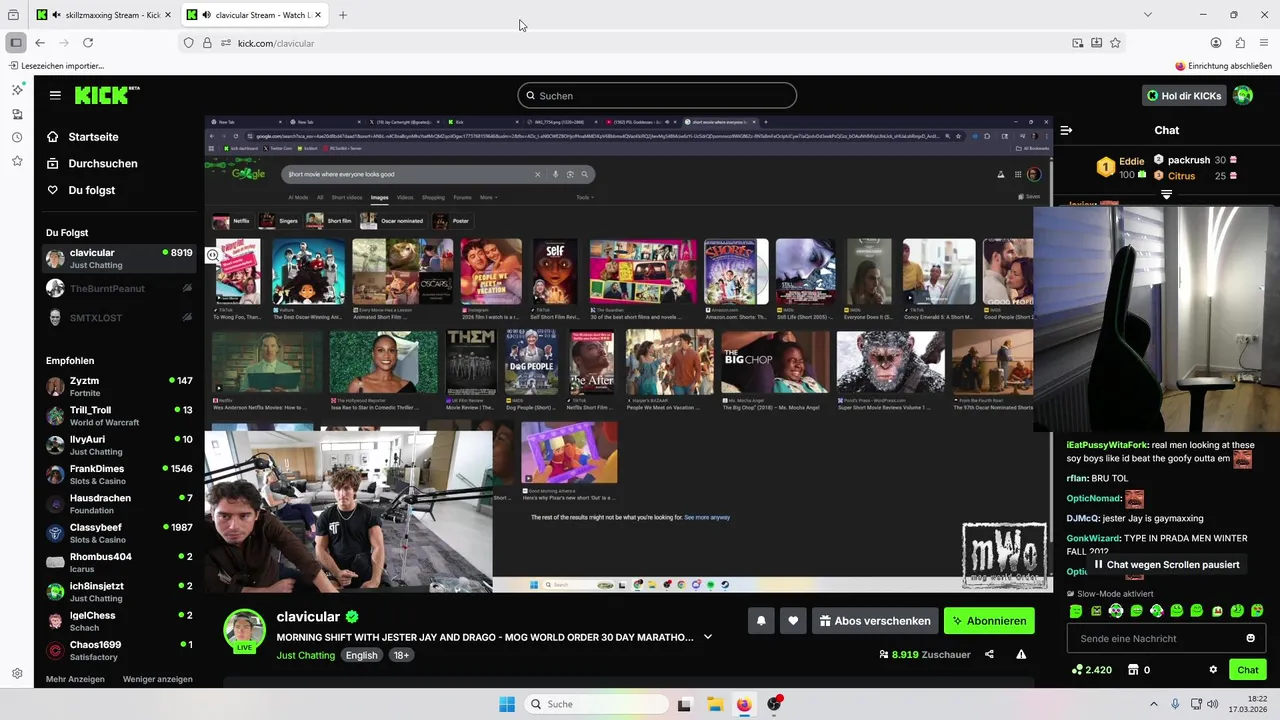
Task: Expand the stream title details chevron
Action: tap(708, 637)
